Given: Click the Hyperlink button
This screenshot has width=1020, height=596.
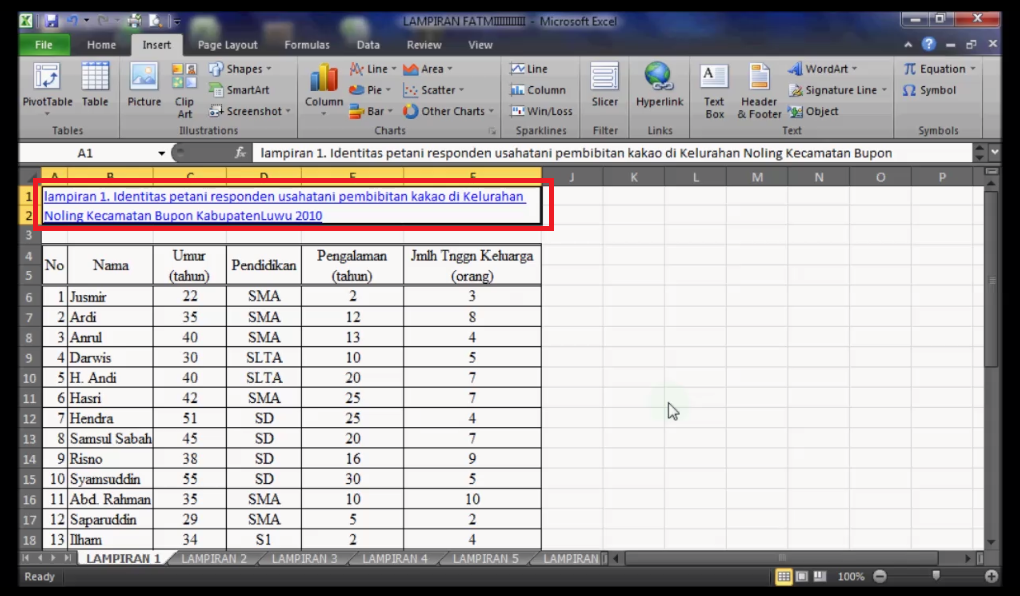Looking at the screenshot, I should (659, 85).
